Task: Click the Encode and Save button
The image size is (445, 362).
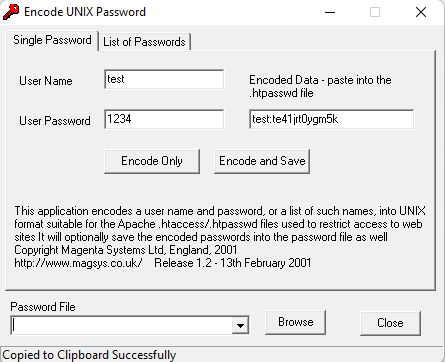Action: click(262, 161)
